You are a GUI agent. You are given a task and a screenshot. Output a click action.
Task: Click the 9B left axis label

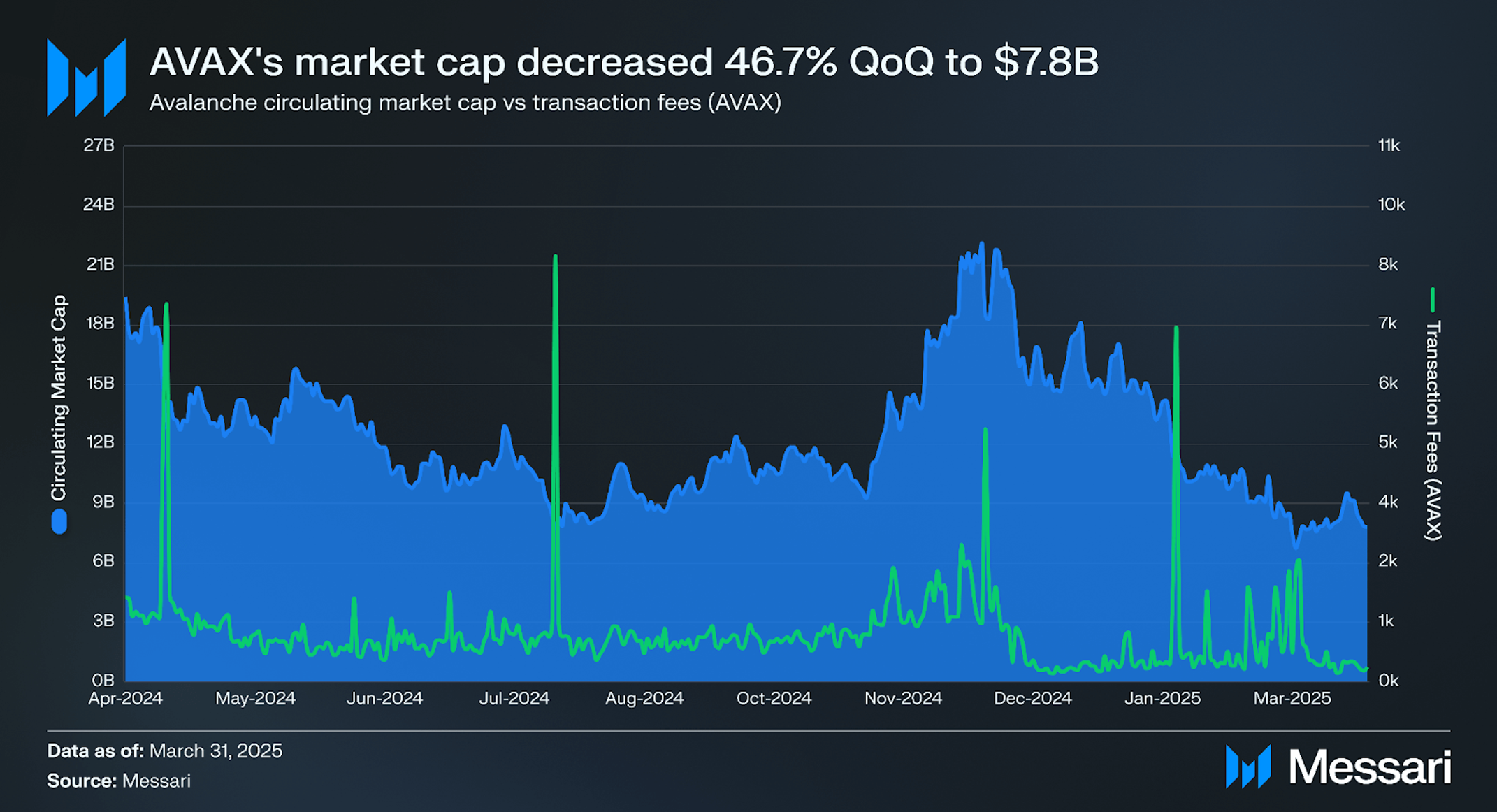tap(103, 502)
